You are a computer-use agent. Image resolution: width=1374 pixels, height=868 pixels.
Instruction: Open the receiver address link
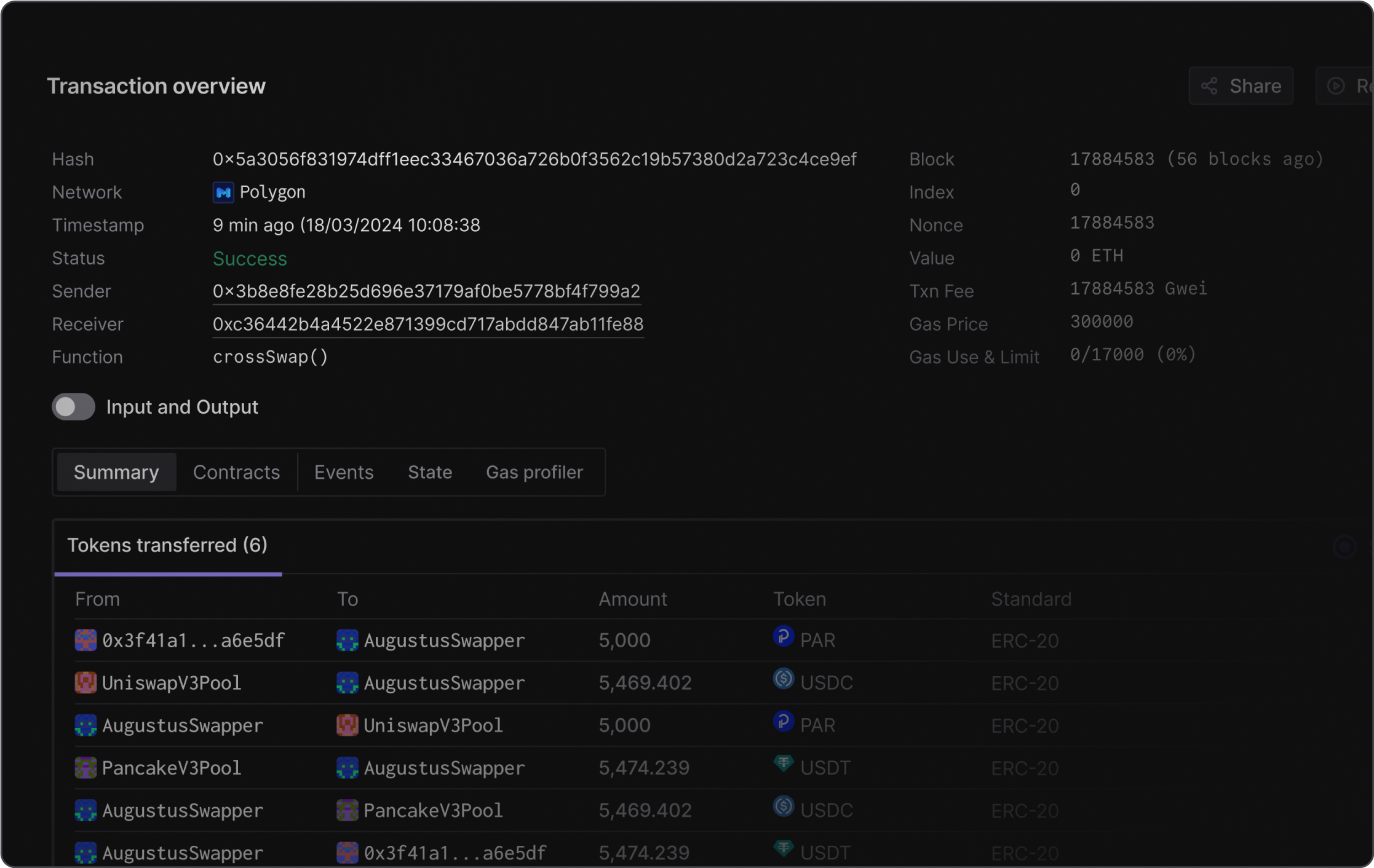tap(427, 324)
